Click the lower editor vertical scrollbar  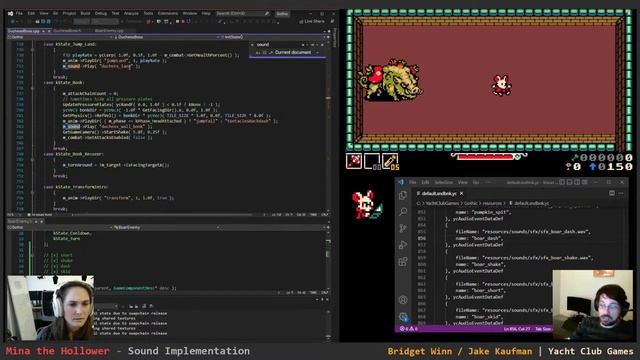[329, 260]
